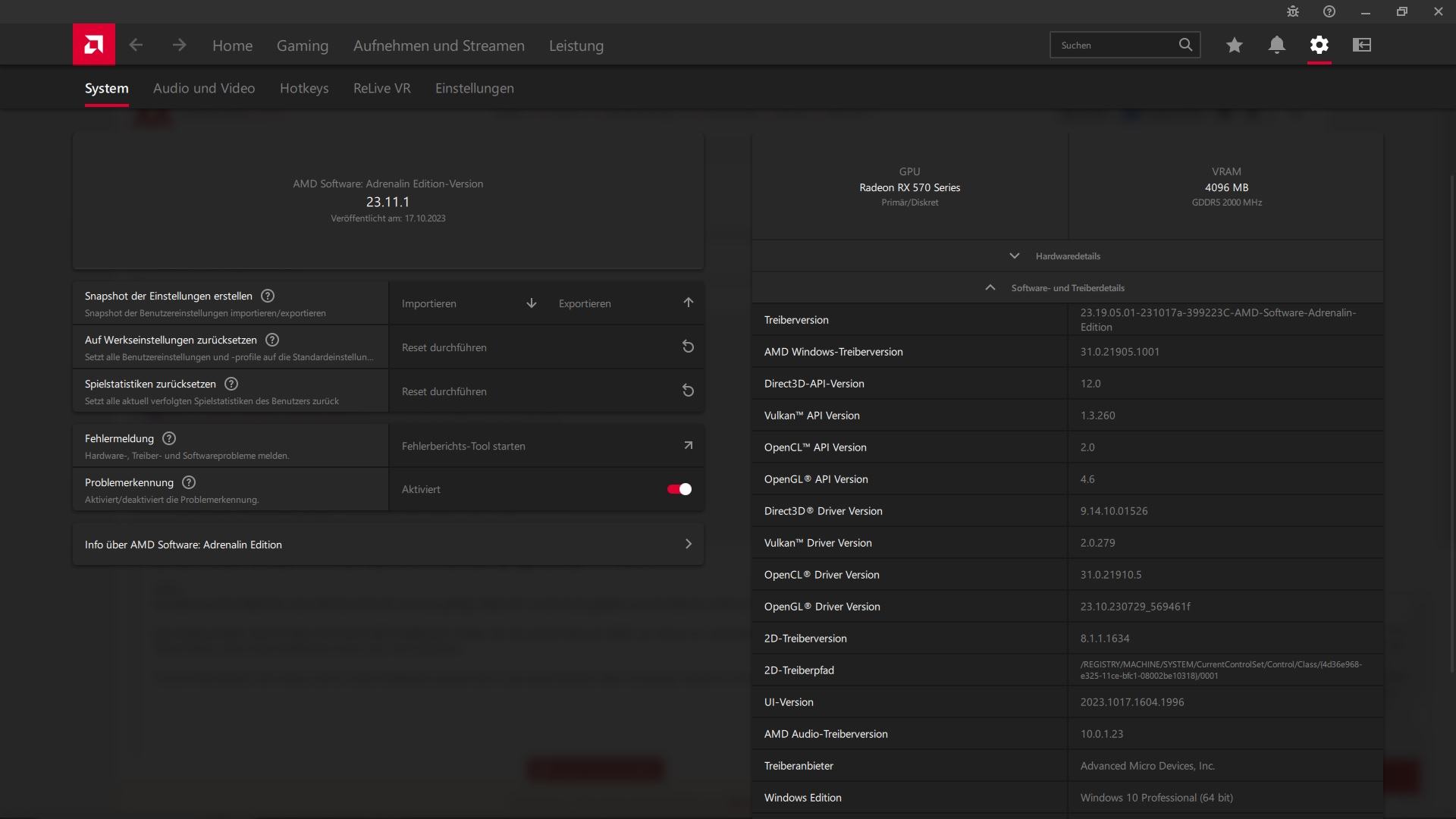Click the 2D-Treiberversion value 8.1.1.1634

coord(1105,639)
